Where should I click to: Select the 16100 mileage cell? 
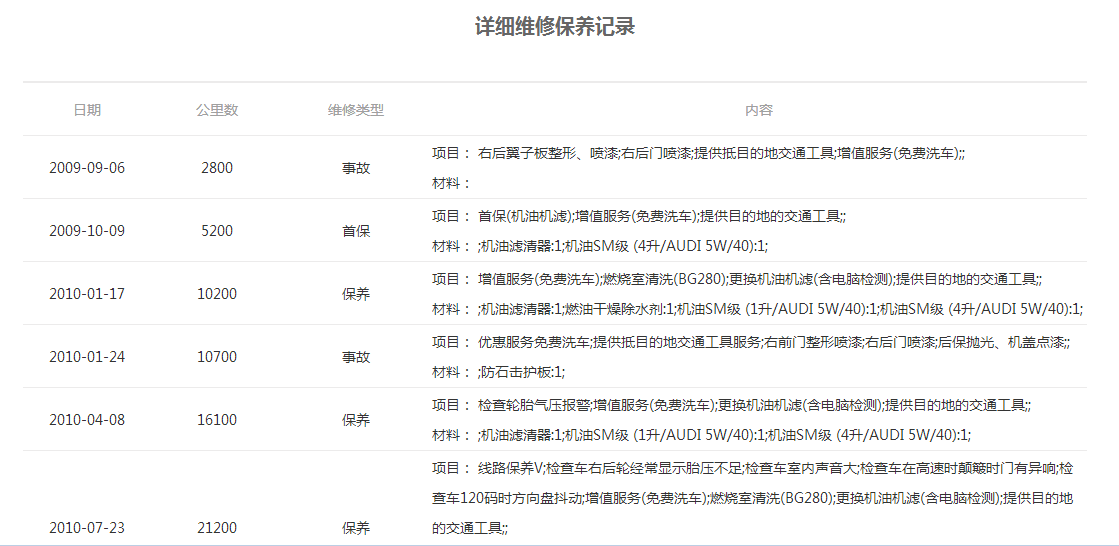click(x=217, y=420)
